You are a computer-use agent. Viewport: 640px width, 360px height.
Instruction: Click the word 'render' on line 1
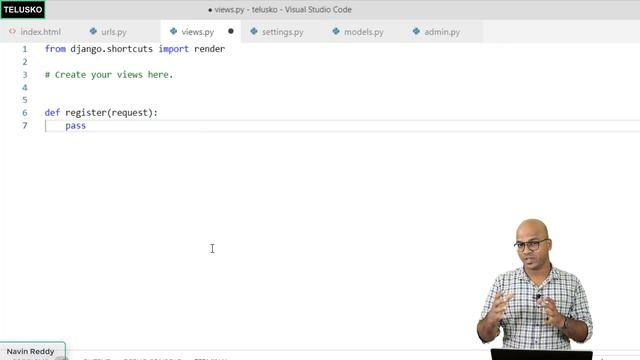pos(209,49)
